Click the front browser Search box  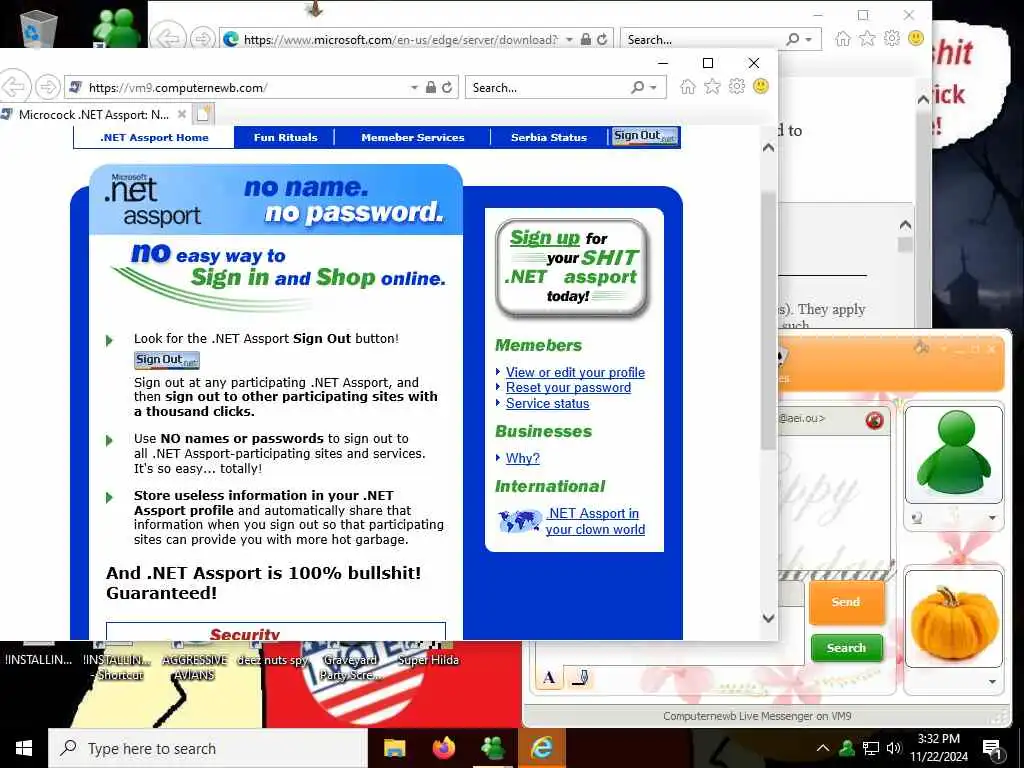click(x=549, y=88)
